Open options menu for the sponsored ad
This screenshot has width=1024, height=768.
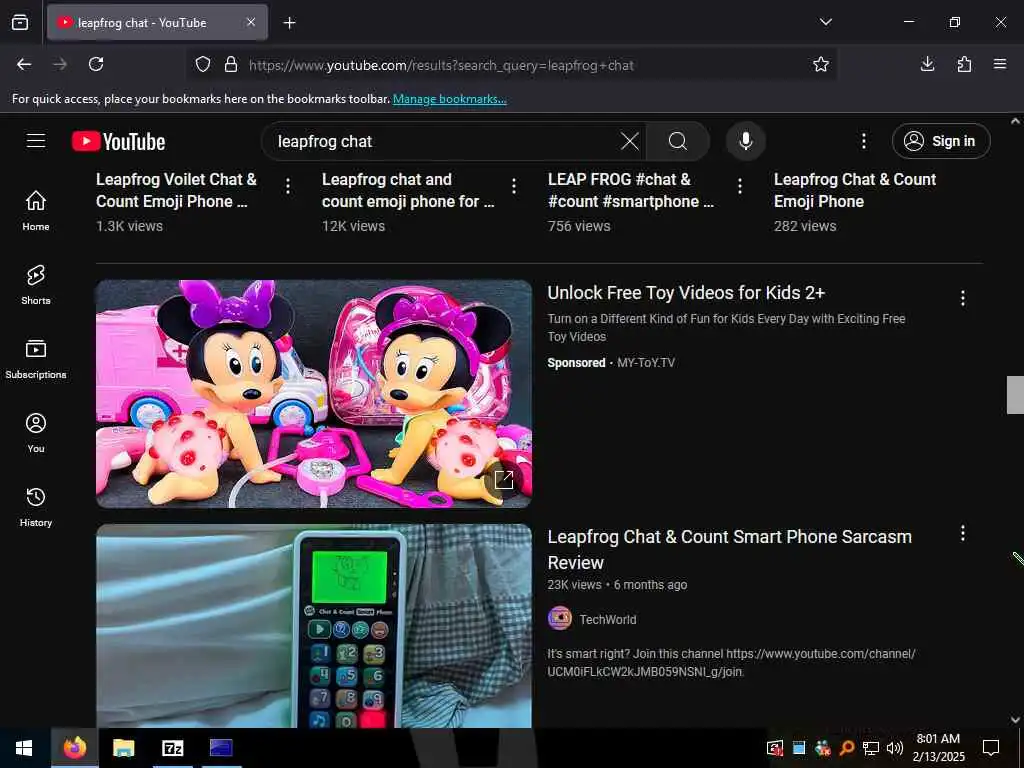coord(963,298)
